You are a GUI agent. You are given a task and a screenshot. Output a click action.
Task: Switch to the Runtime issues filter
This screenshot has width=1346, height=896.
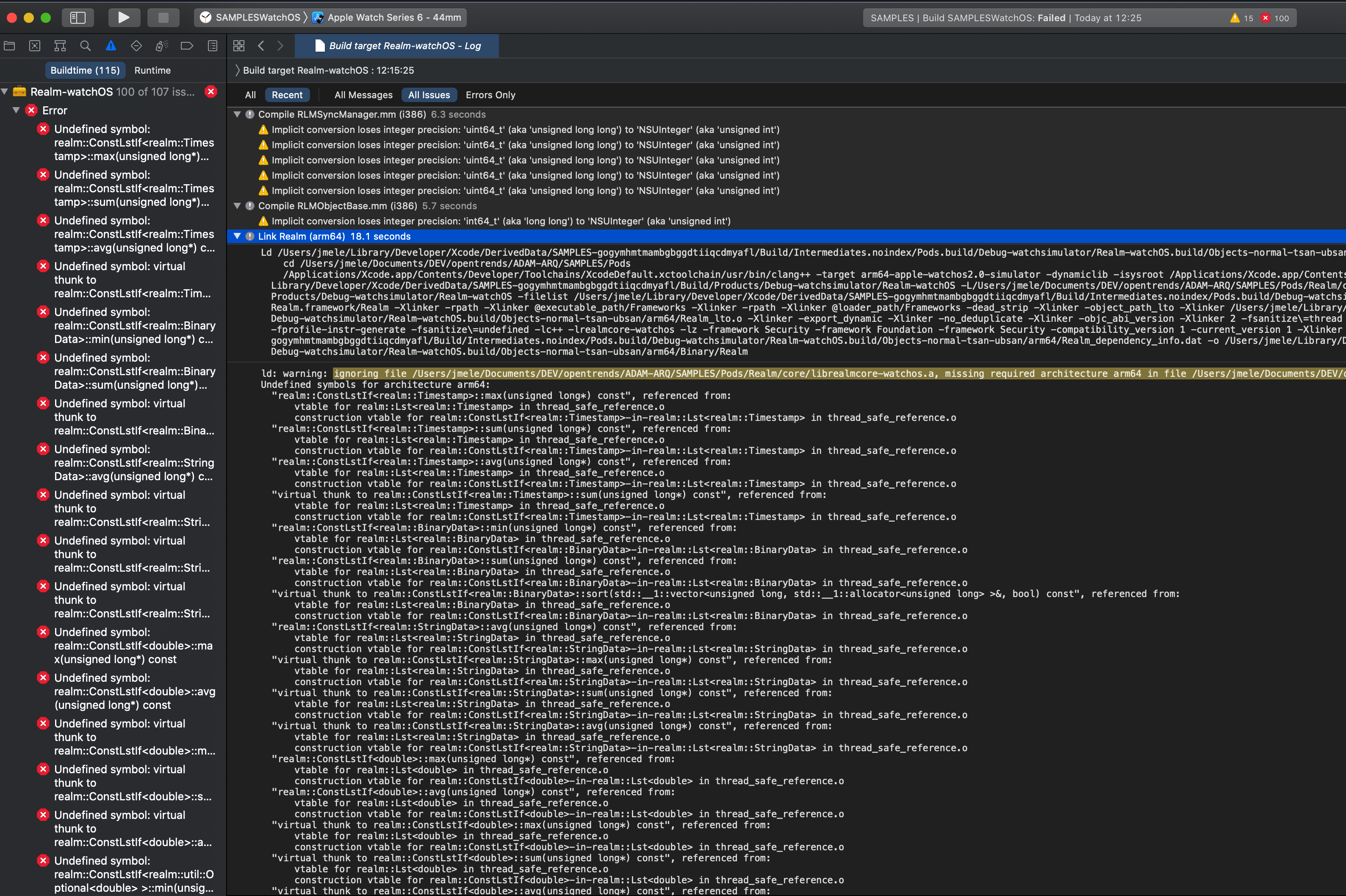tap(152, 70)
